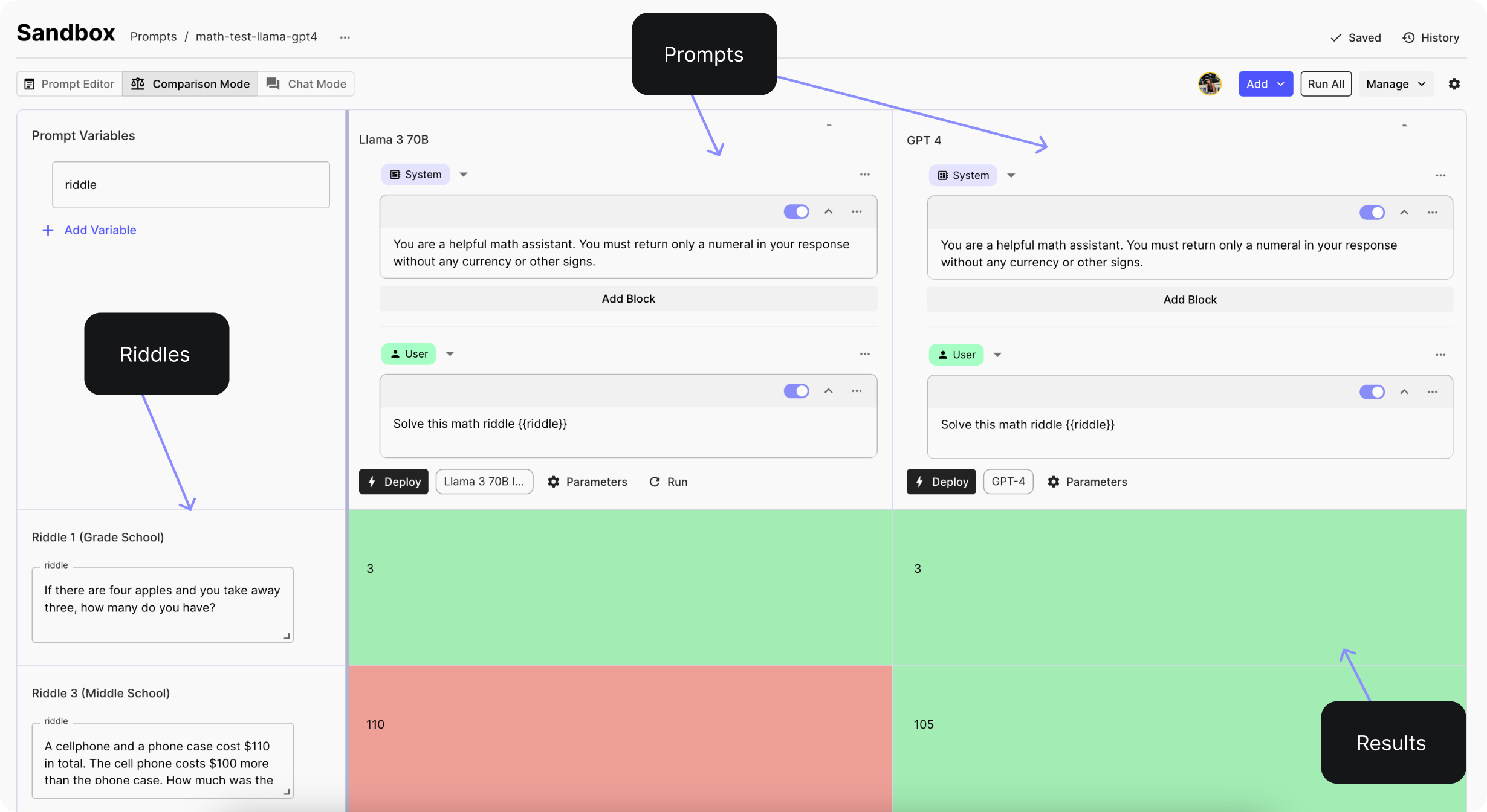This screenshot has width=1487, height=812.
Task: Click plus icon to Add Variable
Action: pos(48,230)
